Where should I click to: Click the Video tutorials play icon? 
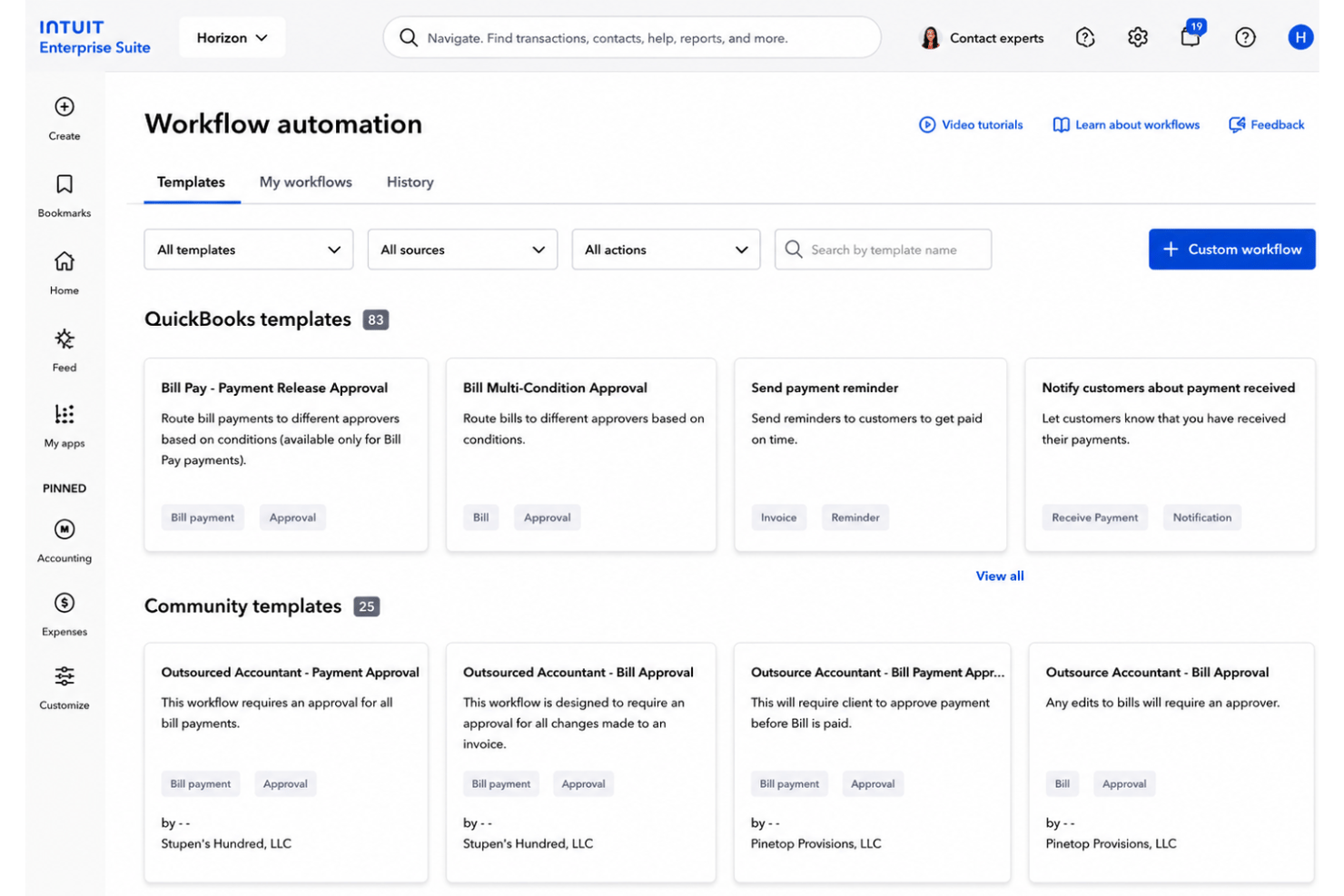pos(927,124)
